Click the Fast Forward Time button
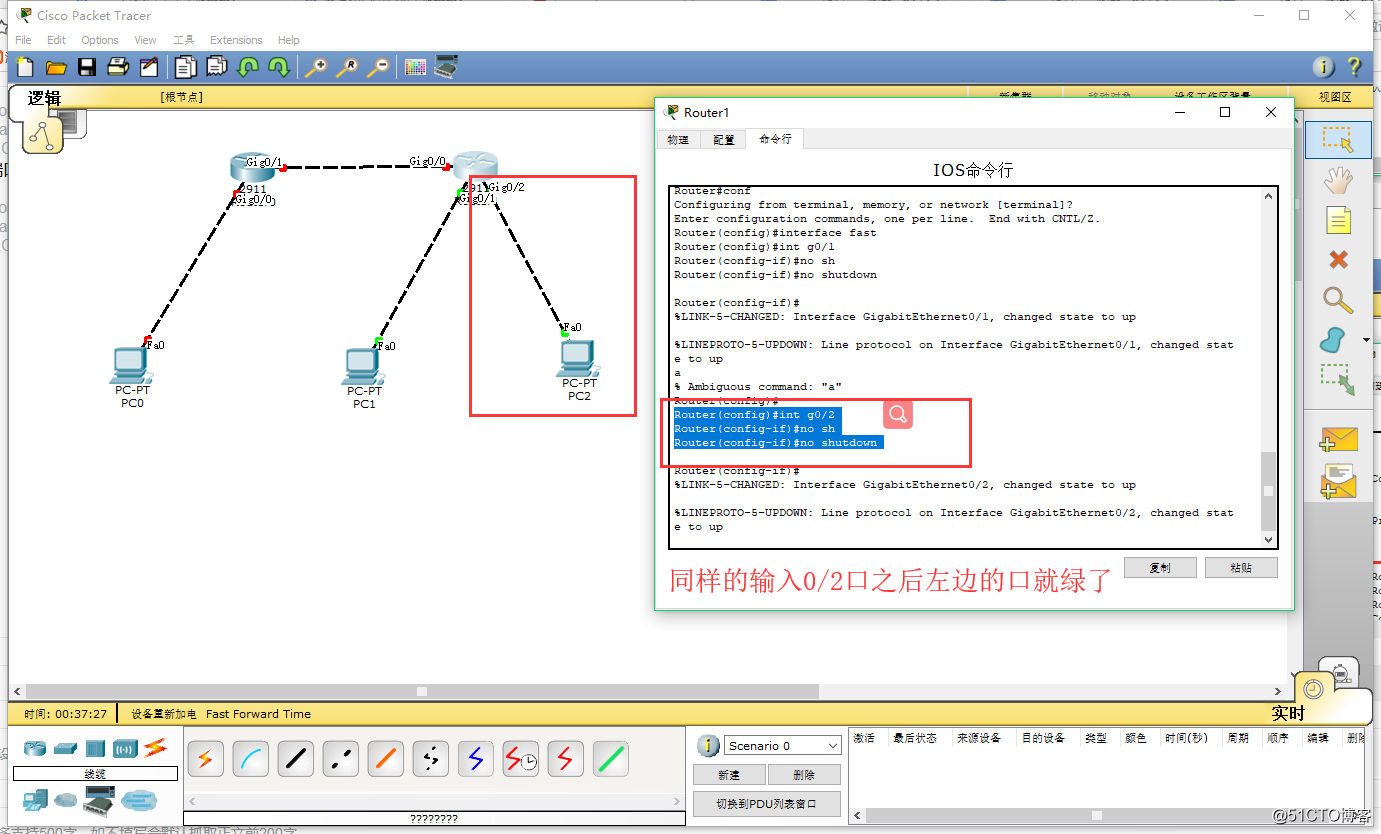Image resolution: width=1381 pixels, height=834 pixels. [258, 714]
